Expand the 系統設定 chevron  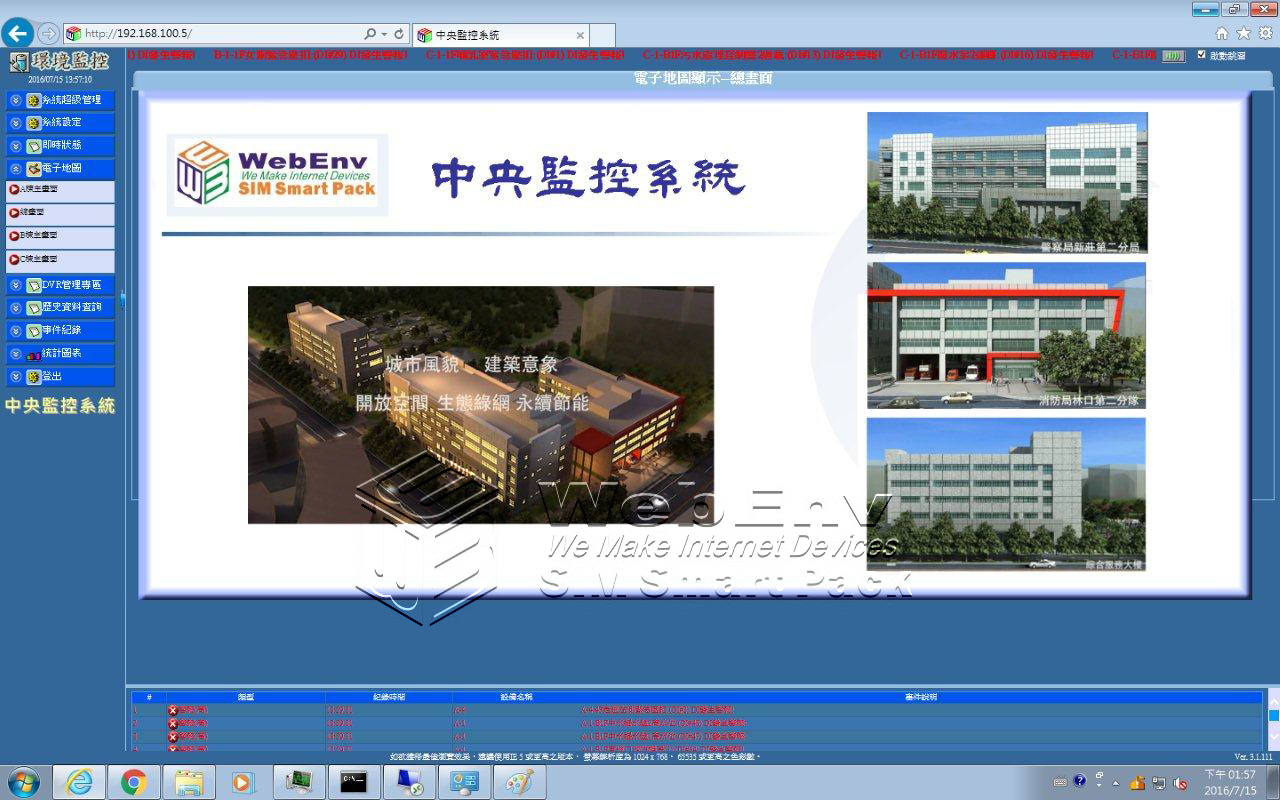tap(15, 123)
